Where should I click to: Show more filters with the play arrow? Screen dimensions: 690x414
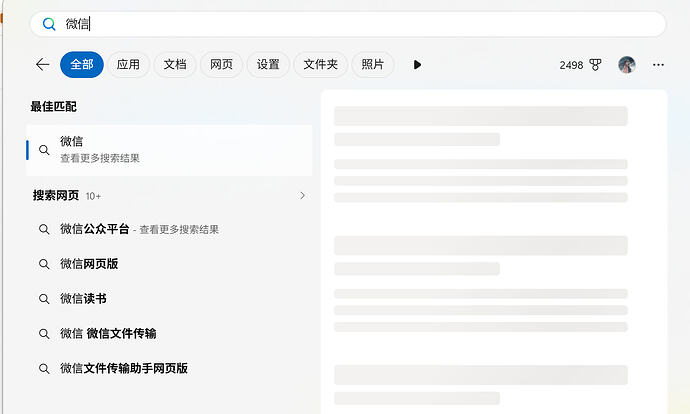click(x=417, y=65)
